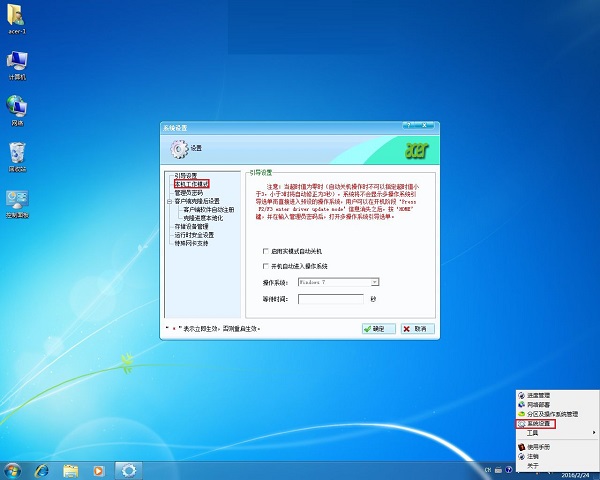Close the 系统设置 dialog with X
The image size is (600, 480).
(x=425, y=125)
